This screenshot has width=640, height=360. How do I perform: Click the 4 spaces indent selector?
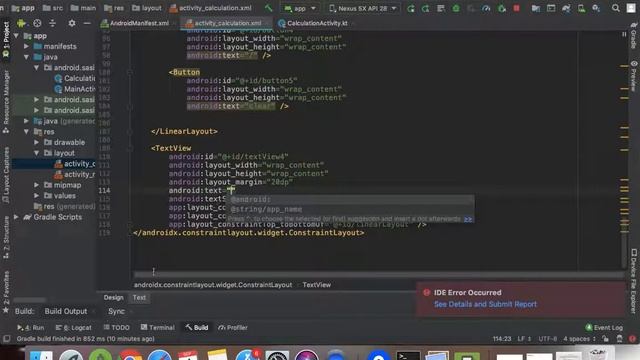579,339
